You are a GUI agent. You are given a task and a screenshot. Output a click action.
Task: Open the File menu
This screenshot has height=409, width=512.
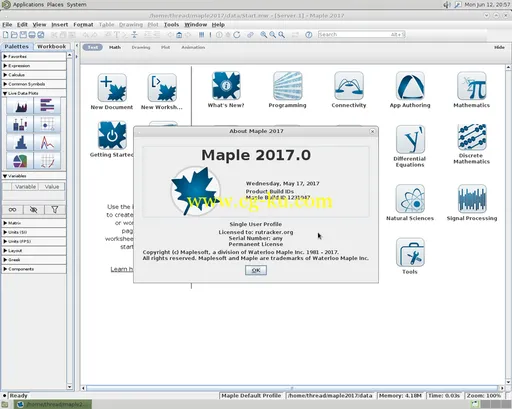tap(7, 25)
